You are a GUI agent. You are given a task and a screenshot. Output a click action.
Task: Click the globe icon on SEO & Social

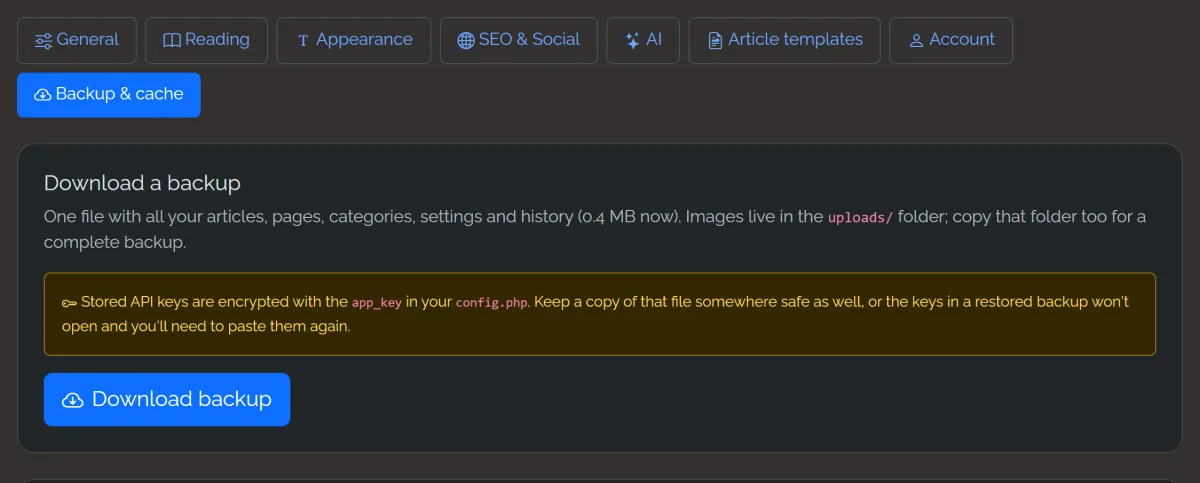(x=466, y=41)
